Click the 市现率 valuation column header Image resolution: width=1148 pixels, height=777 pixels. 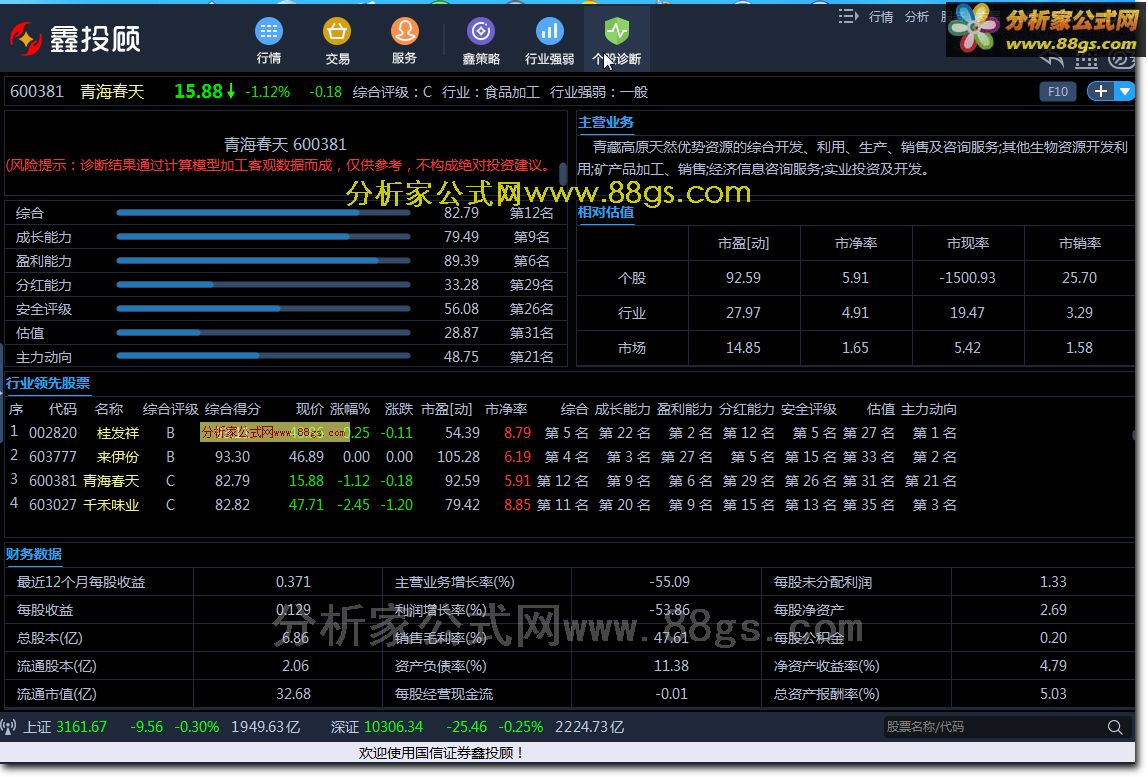point(967,243)
